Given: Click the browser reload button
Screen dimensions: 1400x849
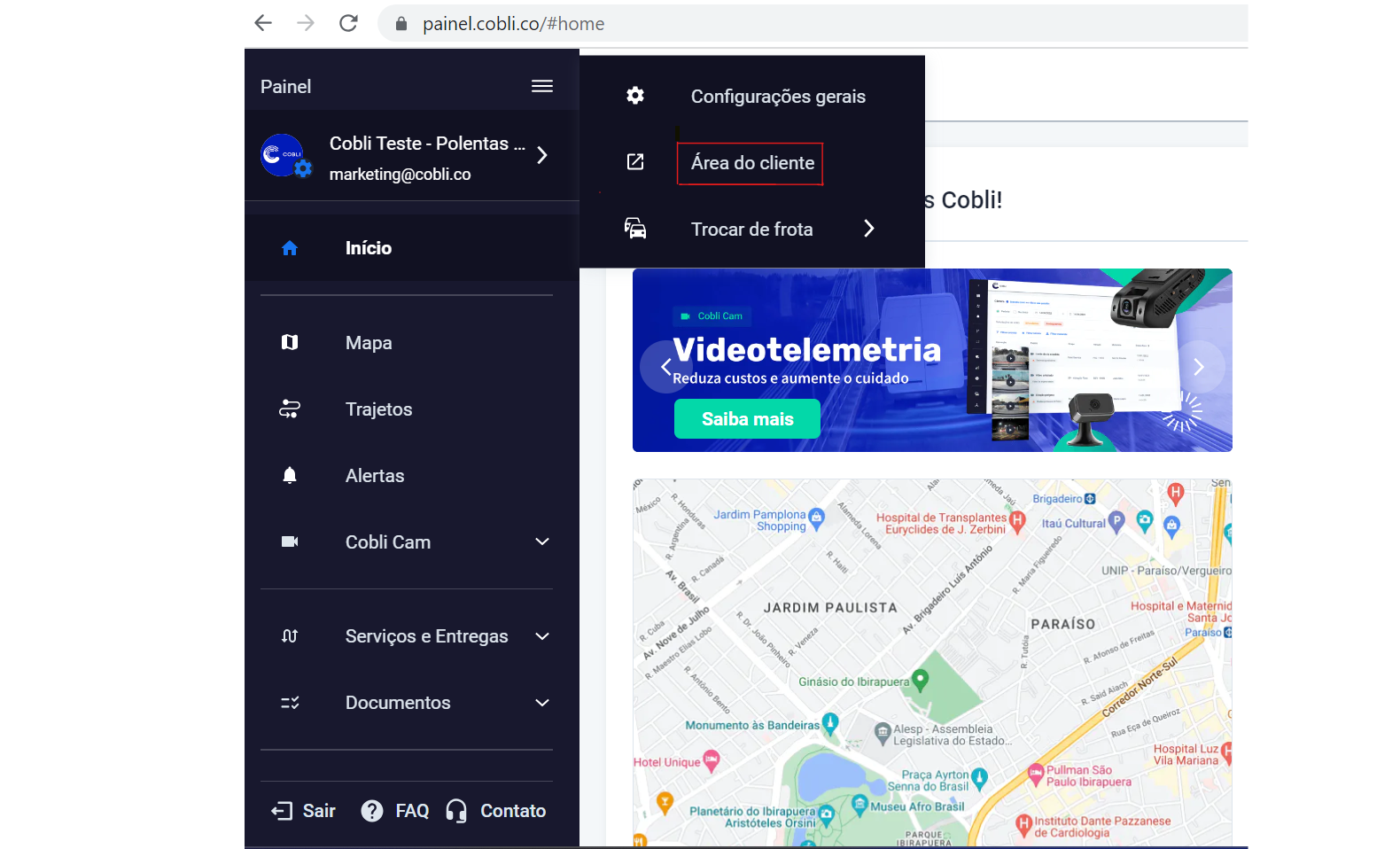Looking at the screenshot, I should [348, 23].
